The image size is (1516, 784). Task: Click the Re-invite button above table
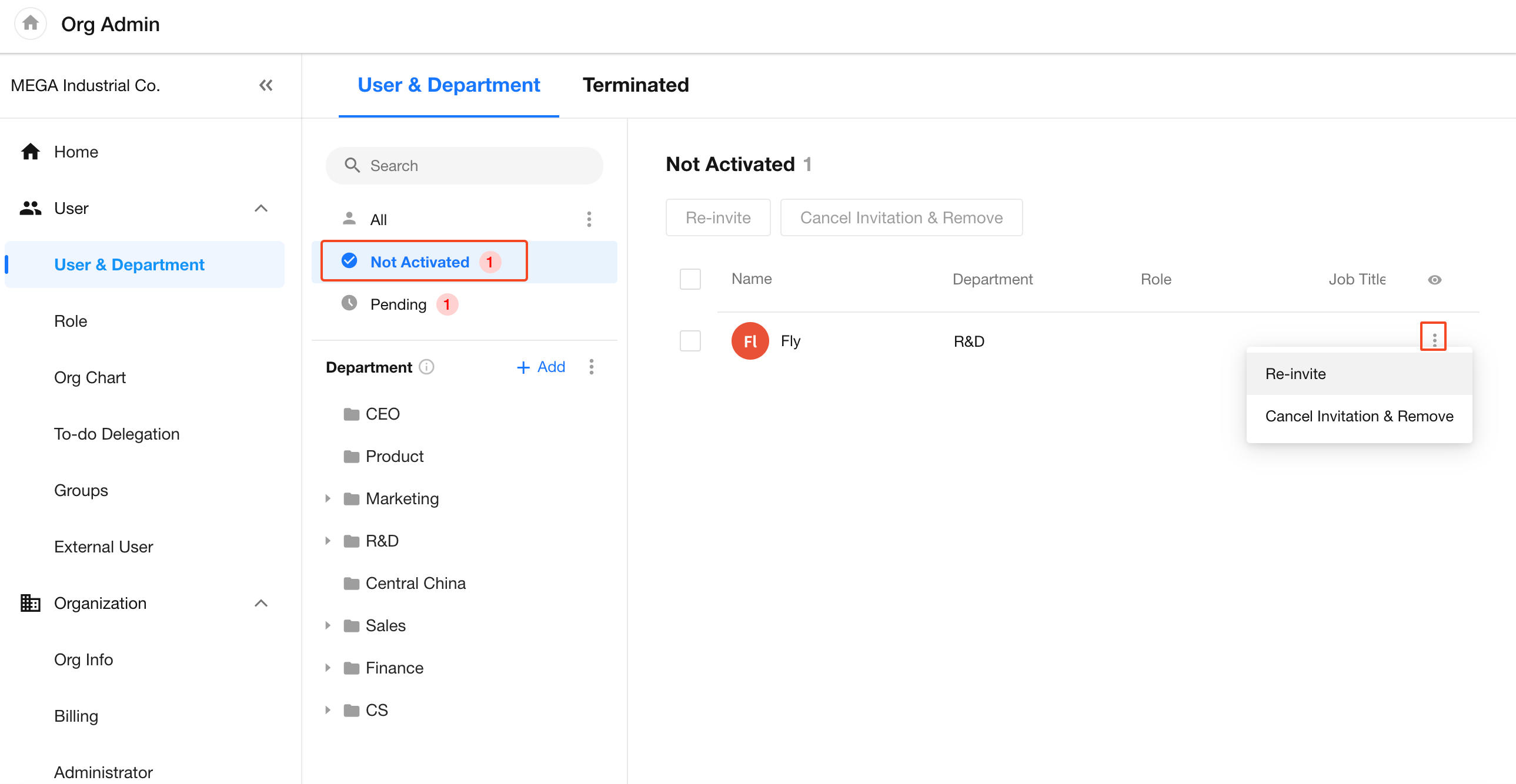[717, 218]
